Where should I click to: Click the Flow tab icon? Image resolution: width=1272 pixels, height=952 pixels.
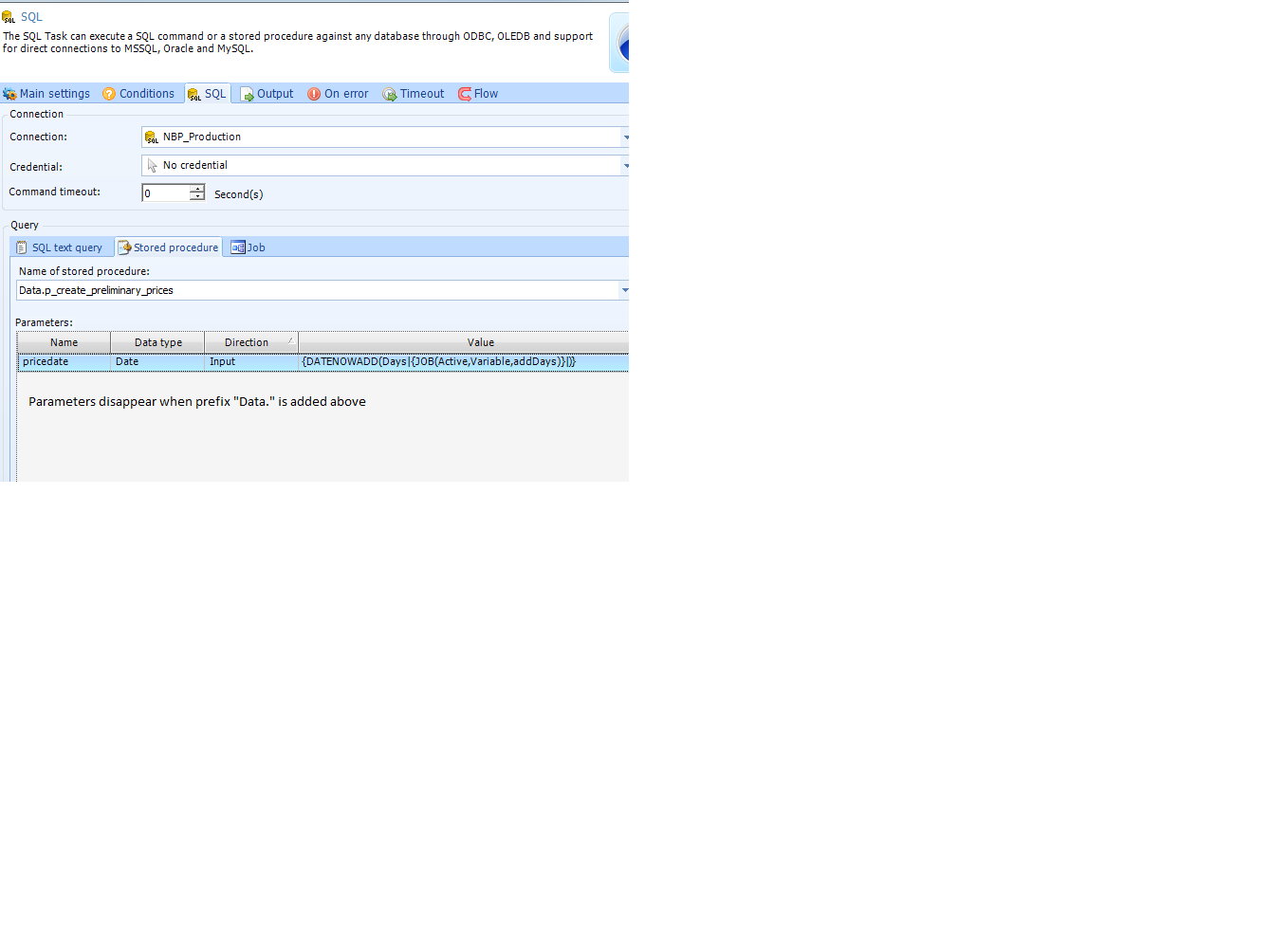(465, 94)
